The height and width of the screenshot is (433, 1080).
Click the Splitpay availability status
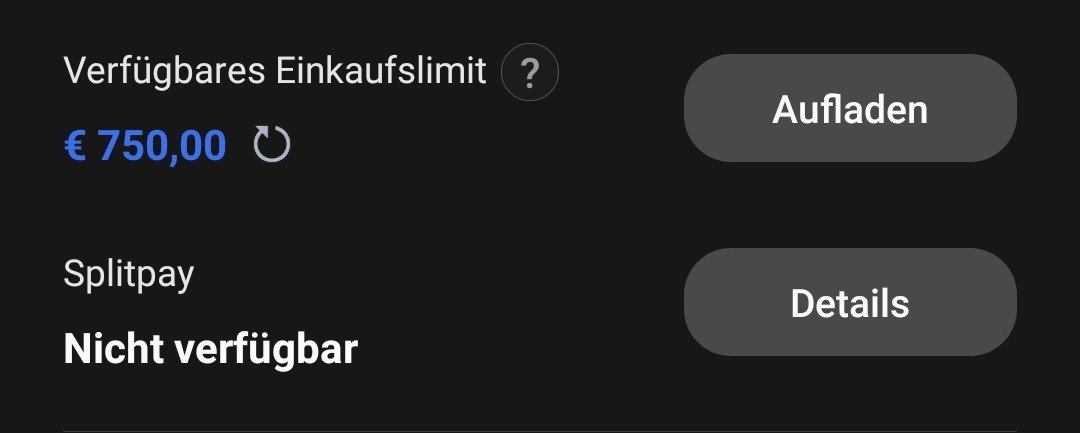click(x=211, y=348)
